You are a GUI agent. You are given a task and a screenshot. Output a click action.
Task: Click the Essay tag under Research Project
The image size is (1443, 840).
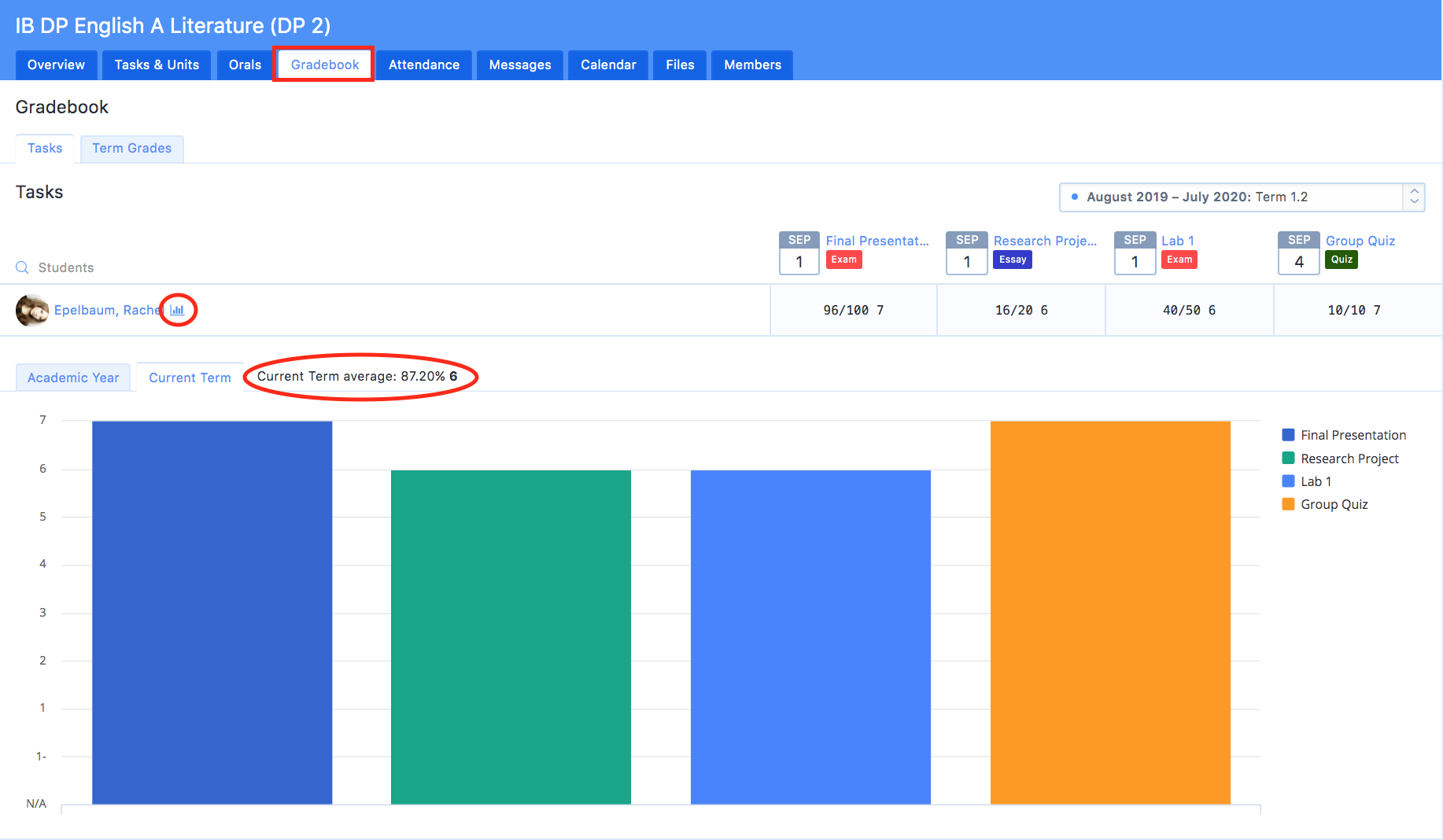pyautogui.click(x=1012, y=260)
